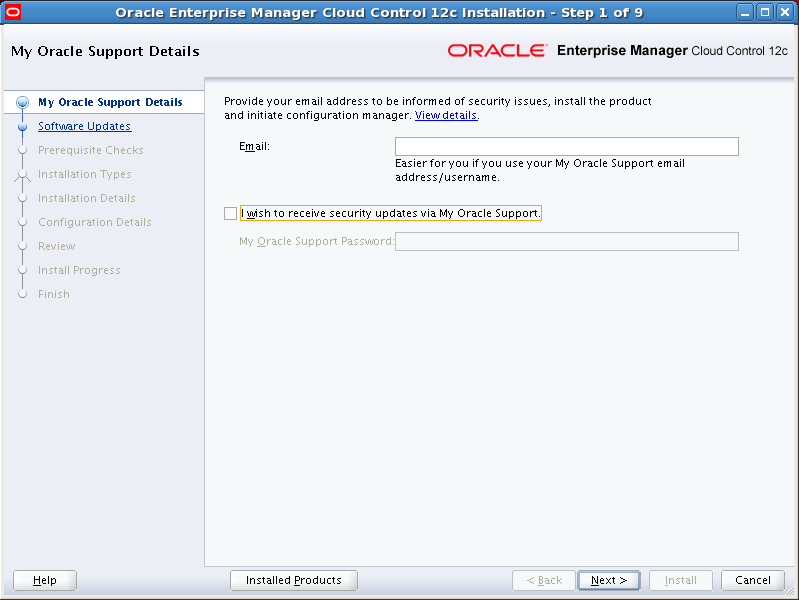The image size is (799, 600).
Task: Focus the Email input field
Action: pos(567,146)
